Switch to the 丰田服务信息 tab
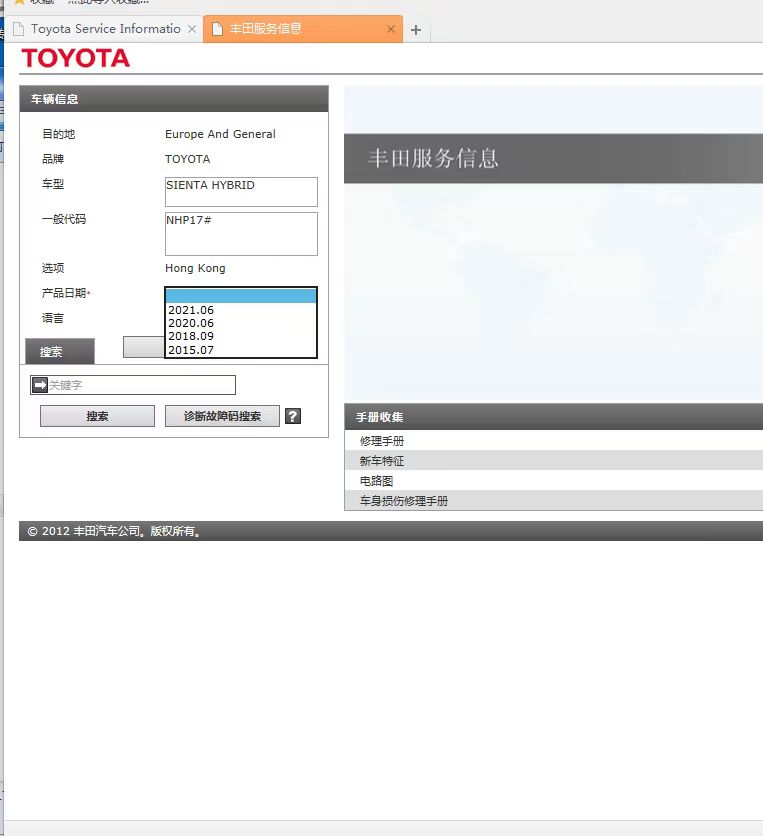Image resolution: width=763 pixels, height=836 pixels. (302, 29)
